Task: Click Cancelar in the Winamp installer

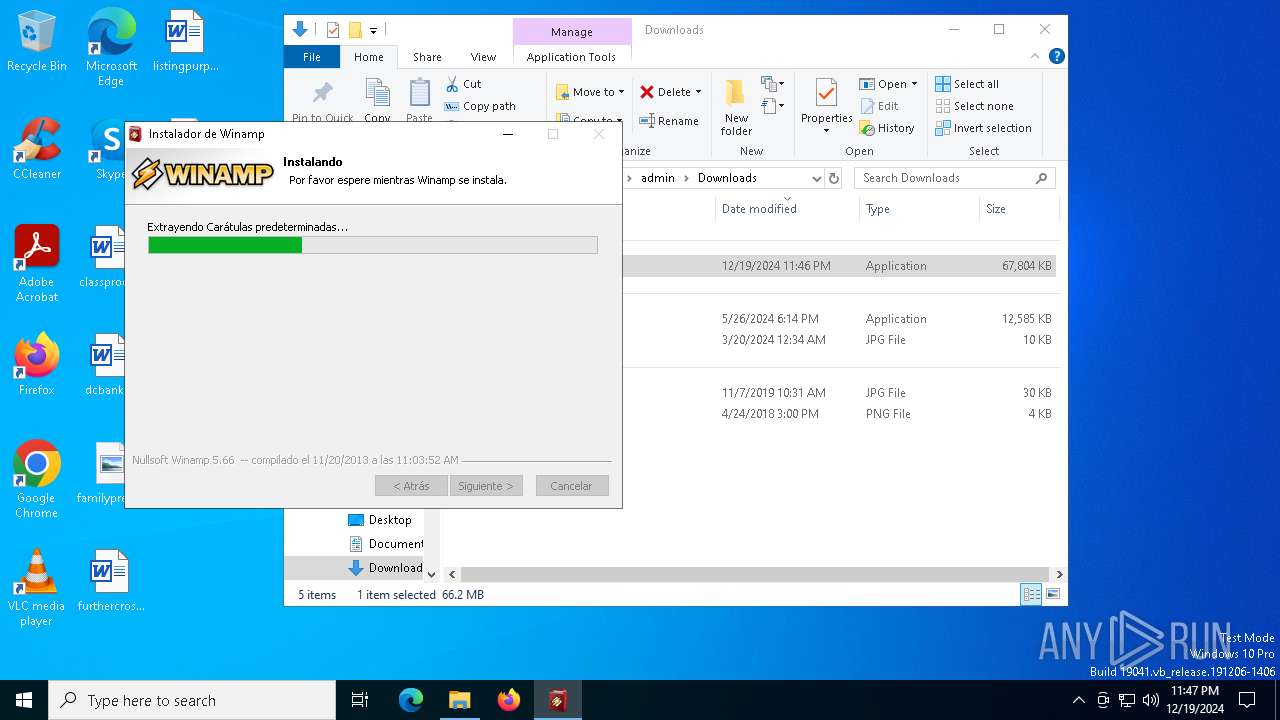Action: (571, 486)
